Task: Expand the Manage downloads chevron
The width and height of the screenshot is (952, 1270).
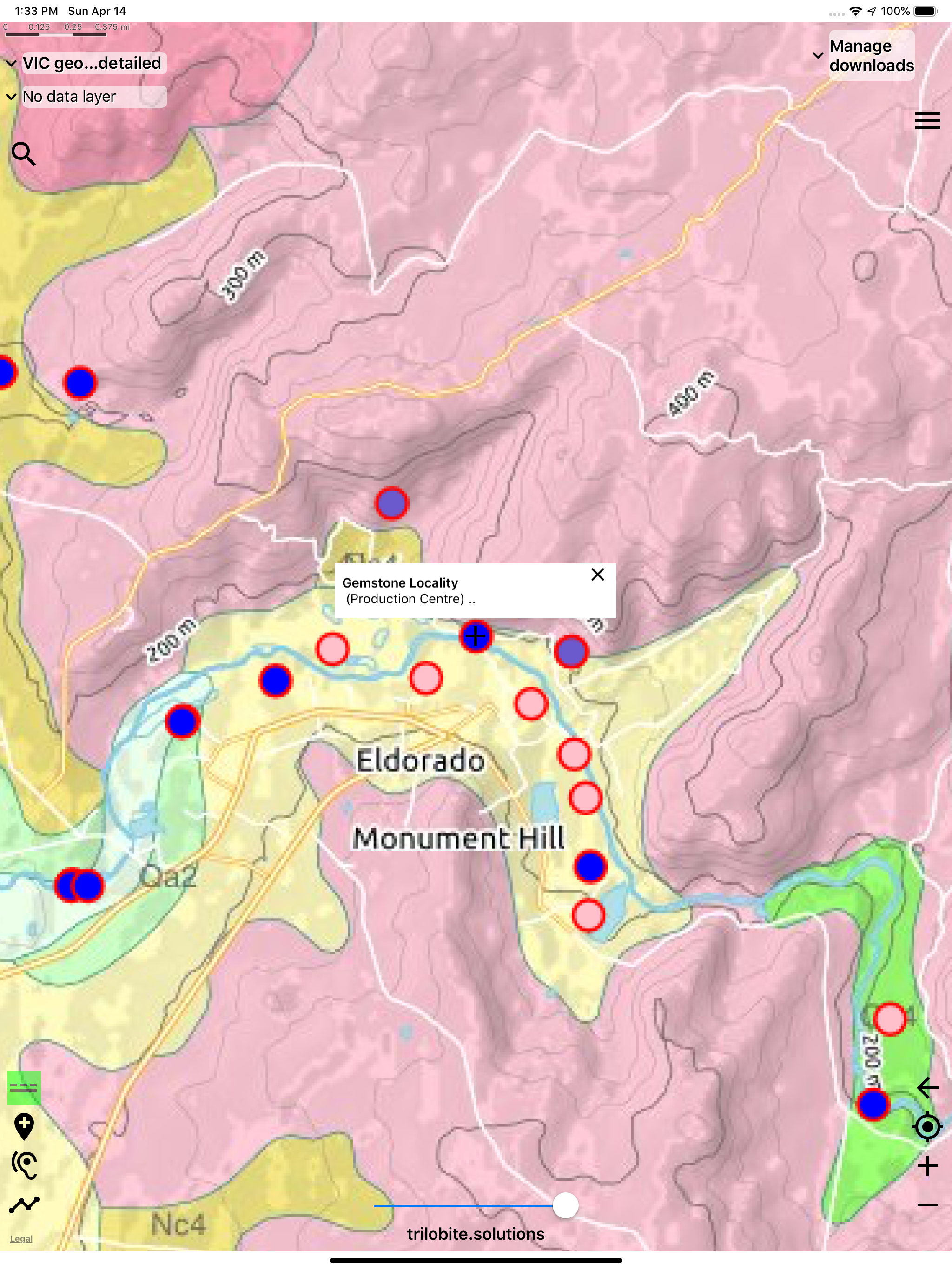Action: [818, 56]
